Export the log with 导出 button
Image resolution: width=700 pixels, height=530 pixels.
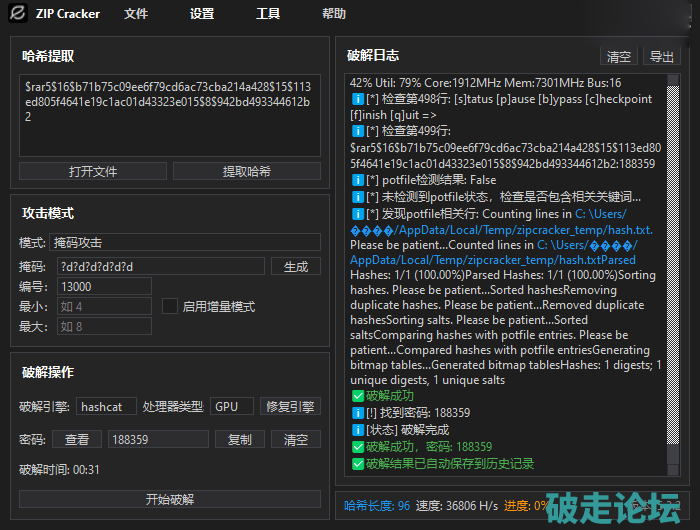(x=661, y=56)
